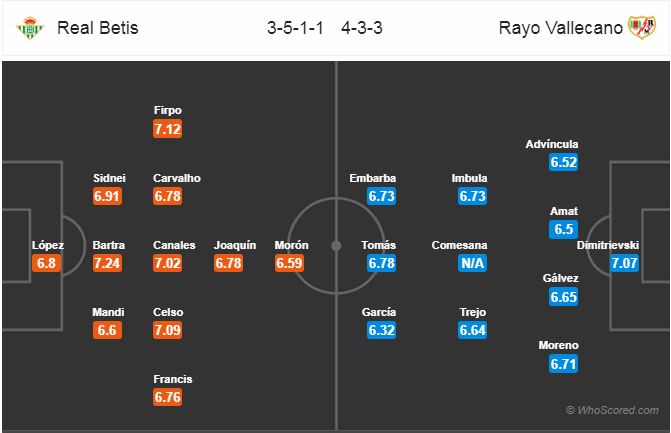Select Embarba's 6.73 rating badge

point(382,197)
